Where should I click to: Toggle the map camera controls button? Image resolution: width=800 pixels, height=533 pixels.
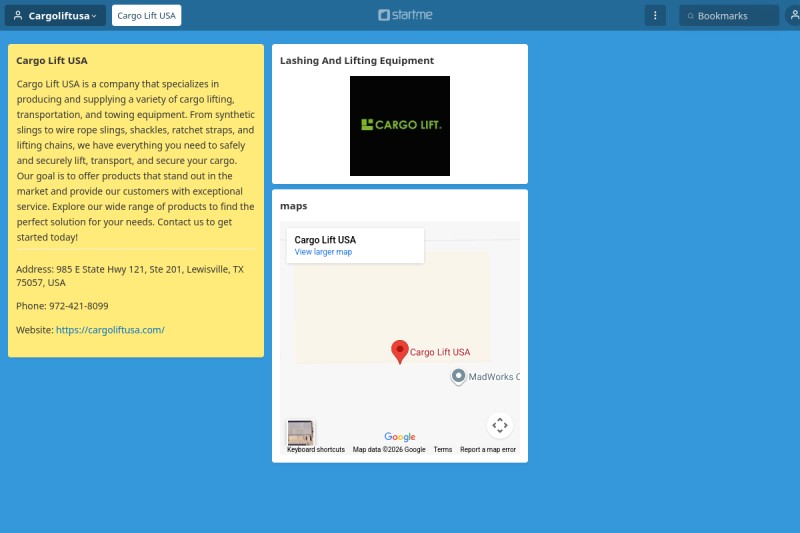tap(500, 425)
